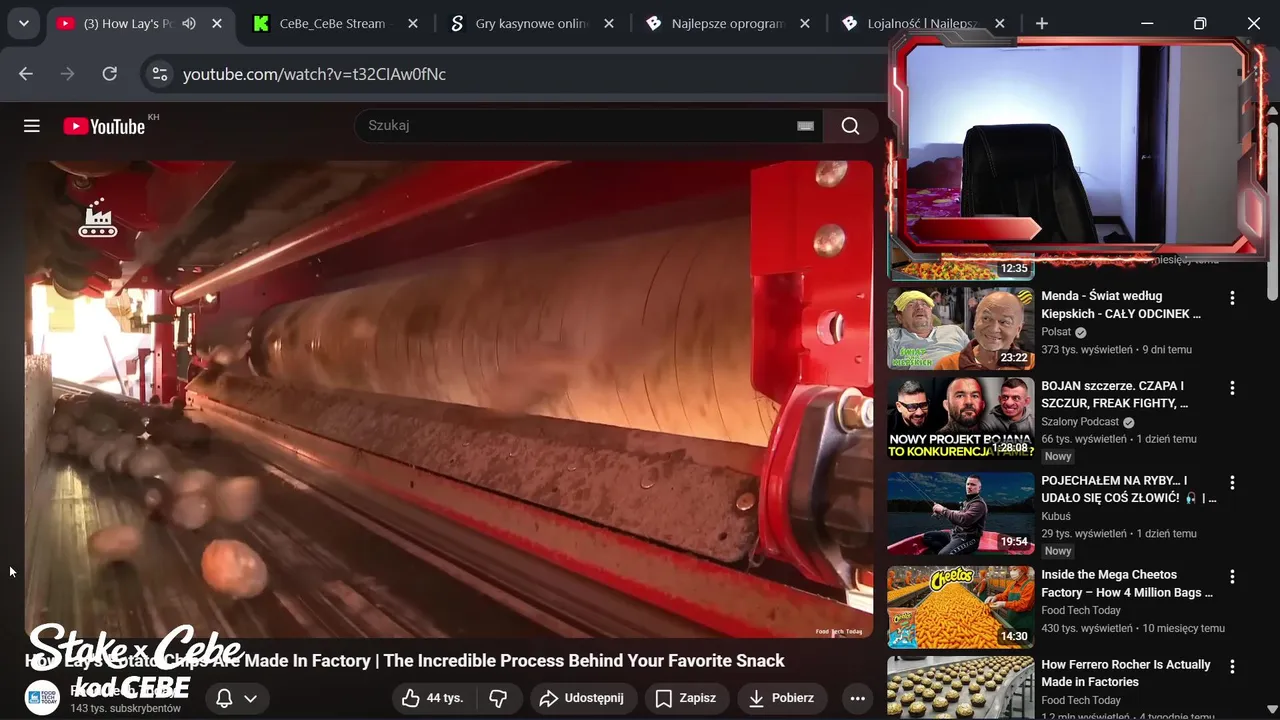This screenshot has width=1280, height=720.
Task: Open the menu for the Menda - Świat video
Action: click(1232, 298)
